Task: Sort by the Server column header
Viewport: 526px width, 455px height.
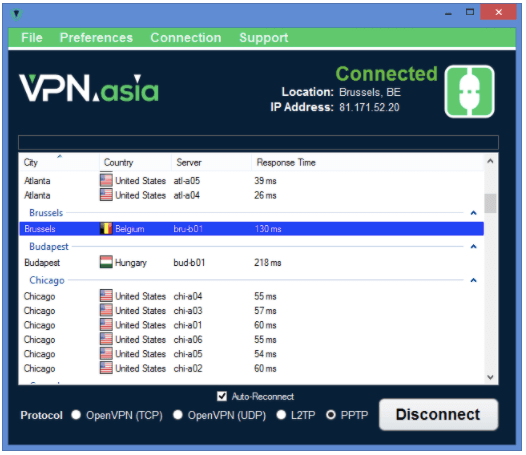Action: [x=211, y=162]
